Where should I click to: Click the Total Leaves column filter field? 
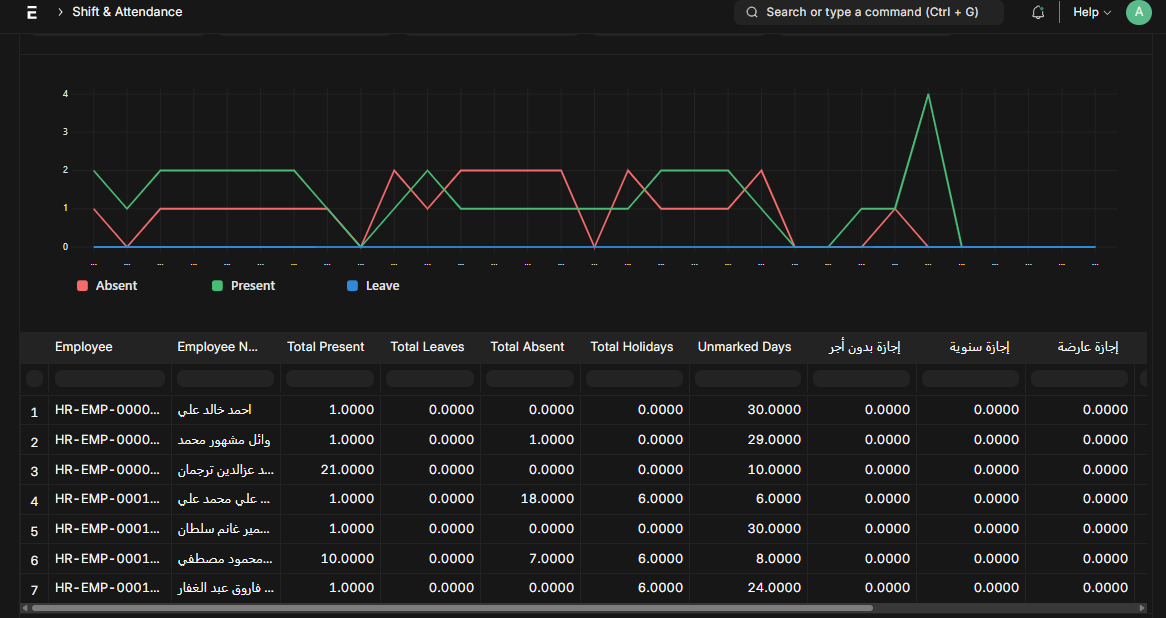430,379
